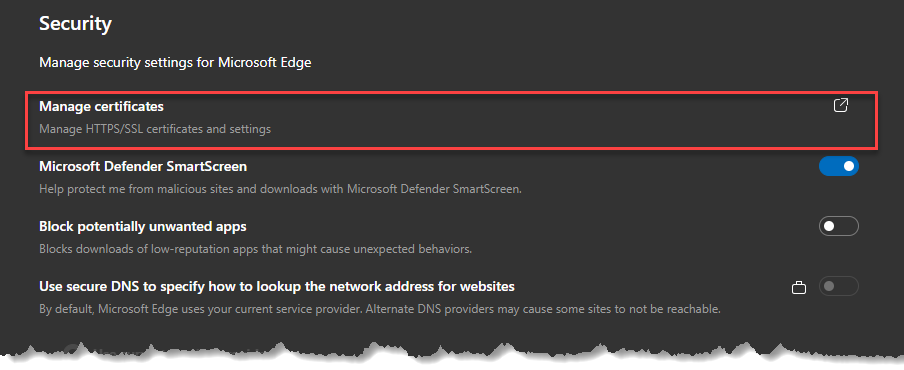
Task: Click the briefcase managed-by-organization icon
Action: coord(798,287)
